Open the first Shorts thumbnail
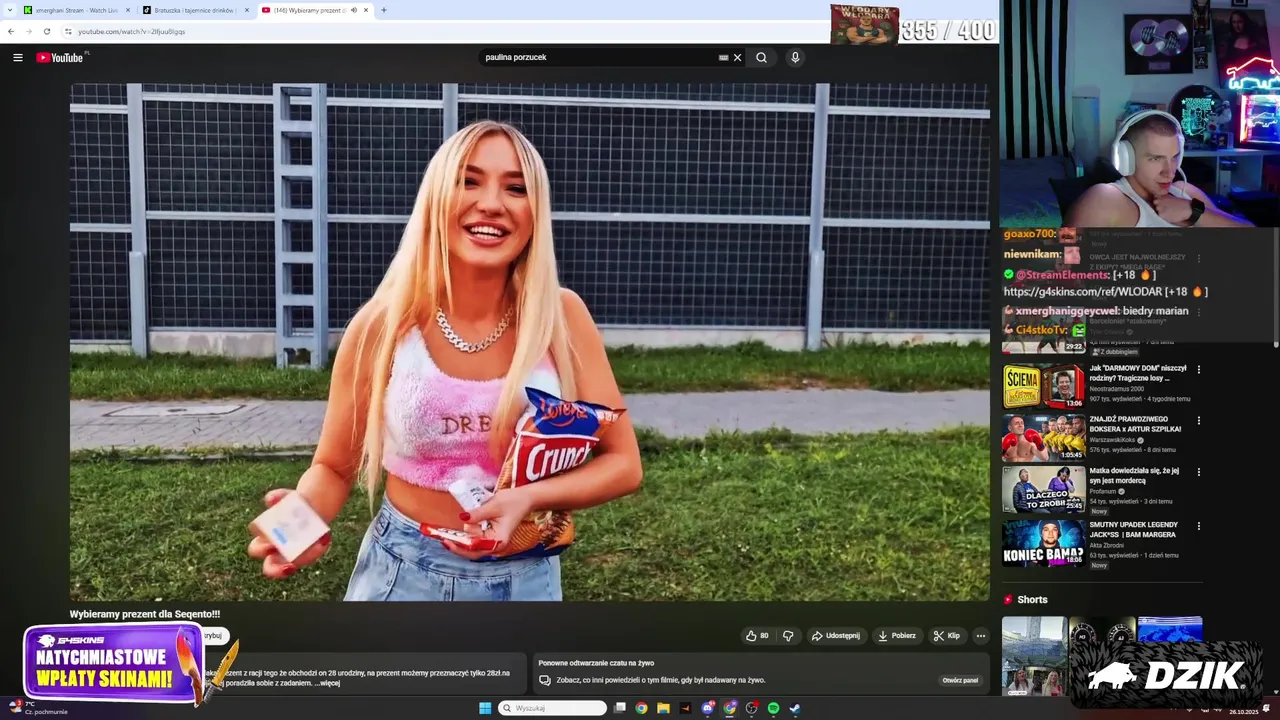 [1034, 655]
